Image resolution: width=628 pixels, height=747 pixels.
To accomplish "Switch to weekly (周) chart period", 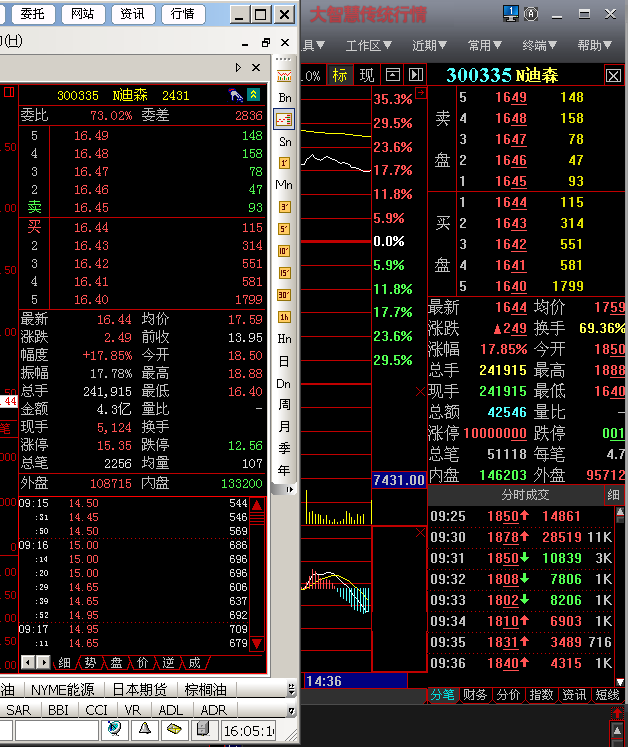I will pos(284,405).
